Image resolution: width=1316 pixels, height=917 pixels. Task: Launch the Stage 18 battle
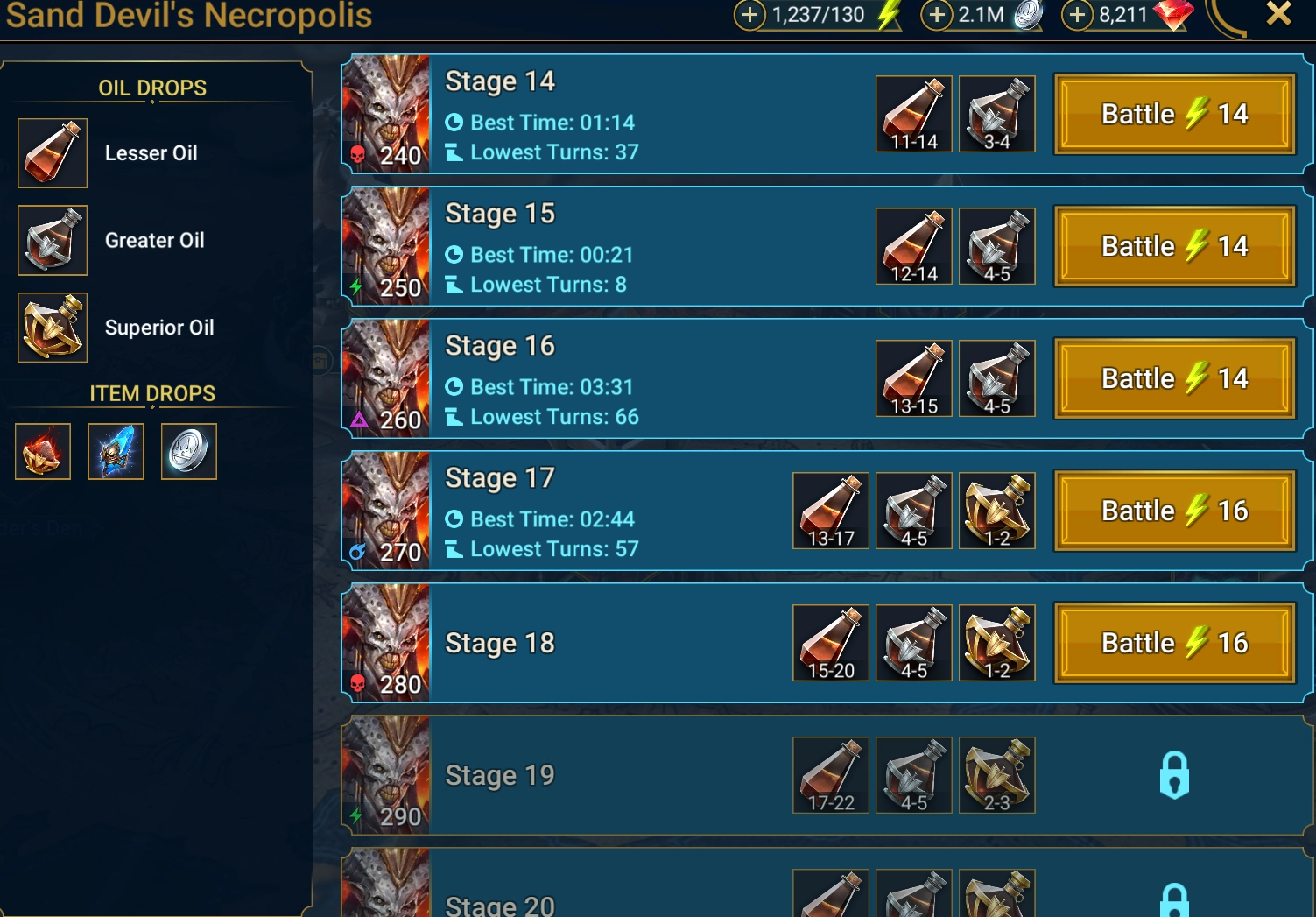coord(1174,643)
